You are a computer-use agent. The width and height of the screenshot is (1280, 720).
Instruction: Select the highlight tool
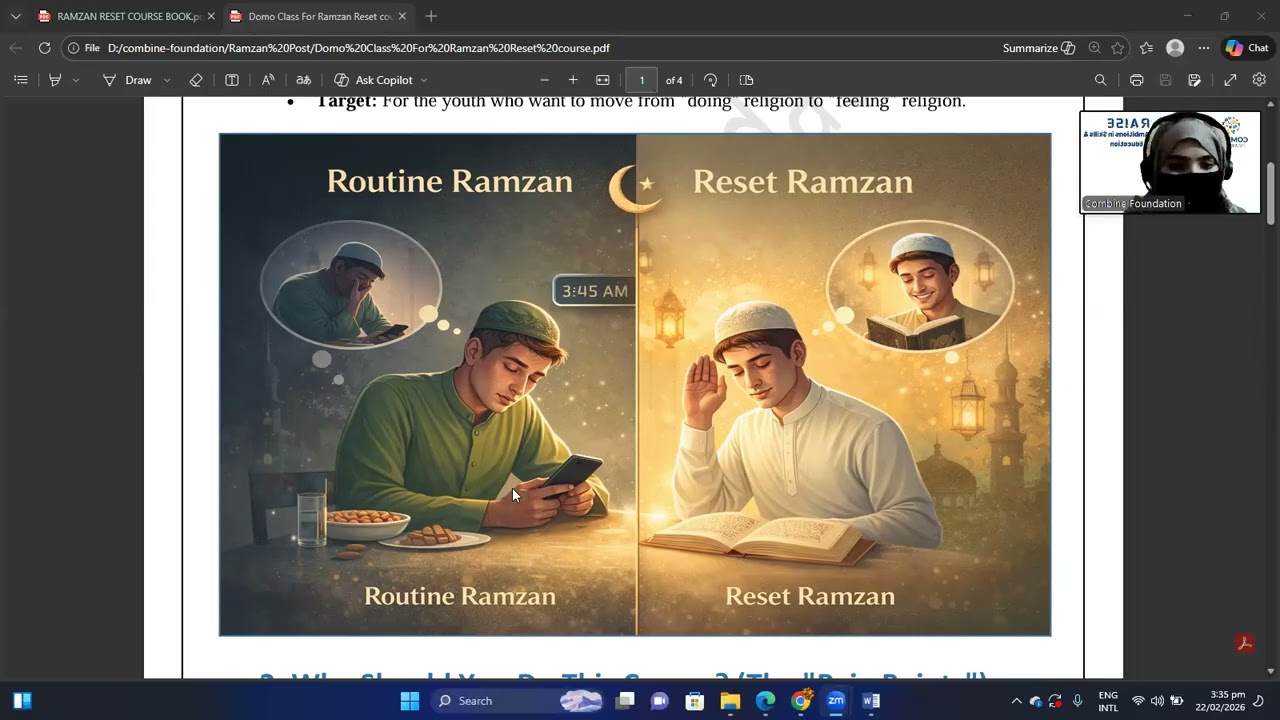tap(56, 80)
